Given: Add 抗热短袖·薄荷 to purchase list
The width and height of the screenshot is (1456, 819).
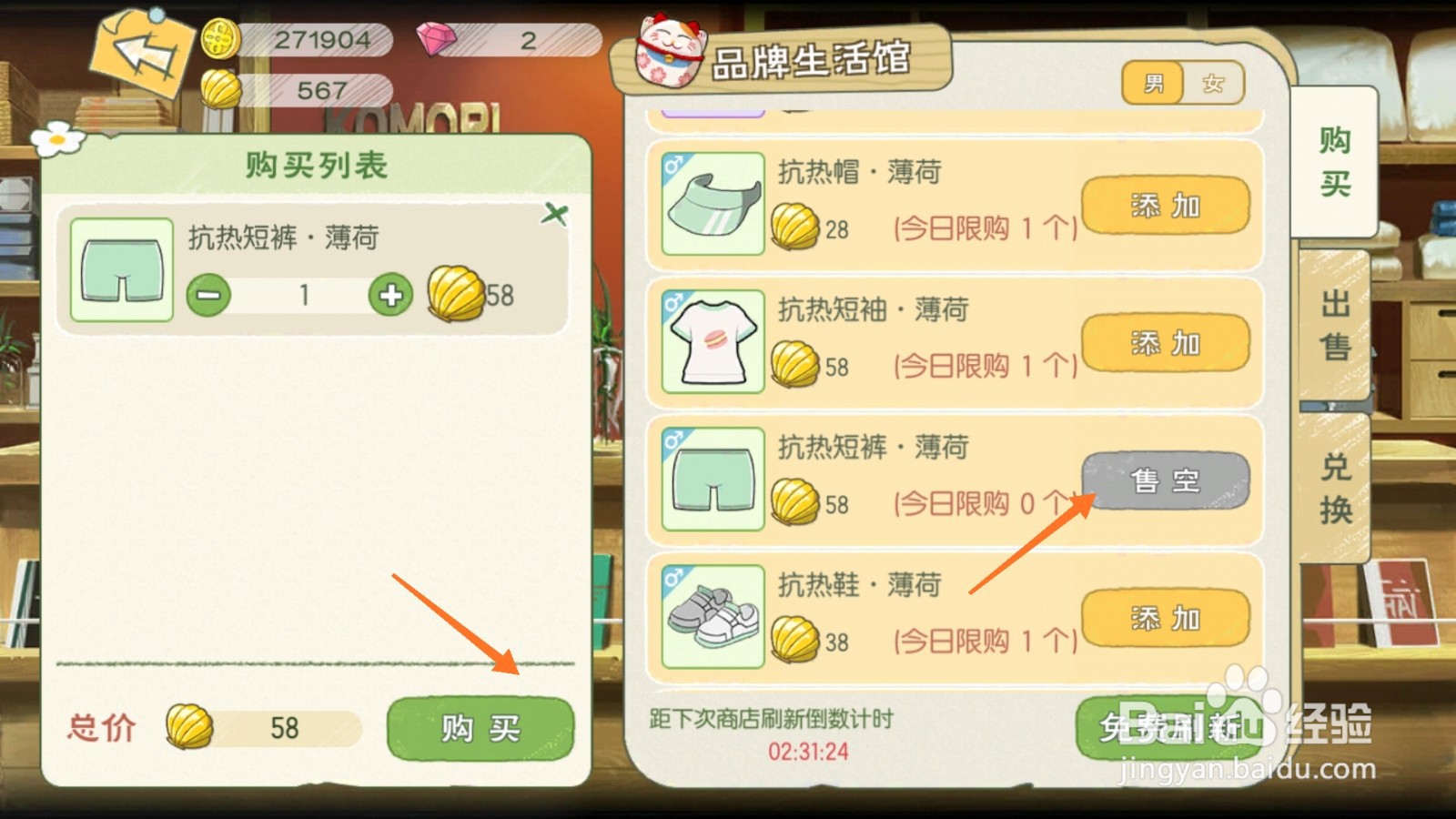Looking at the screenshot, I should pos(1166,343).
